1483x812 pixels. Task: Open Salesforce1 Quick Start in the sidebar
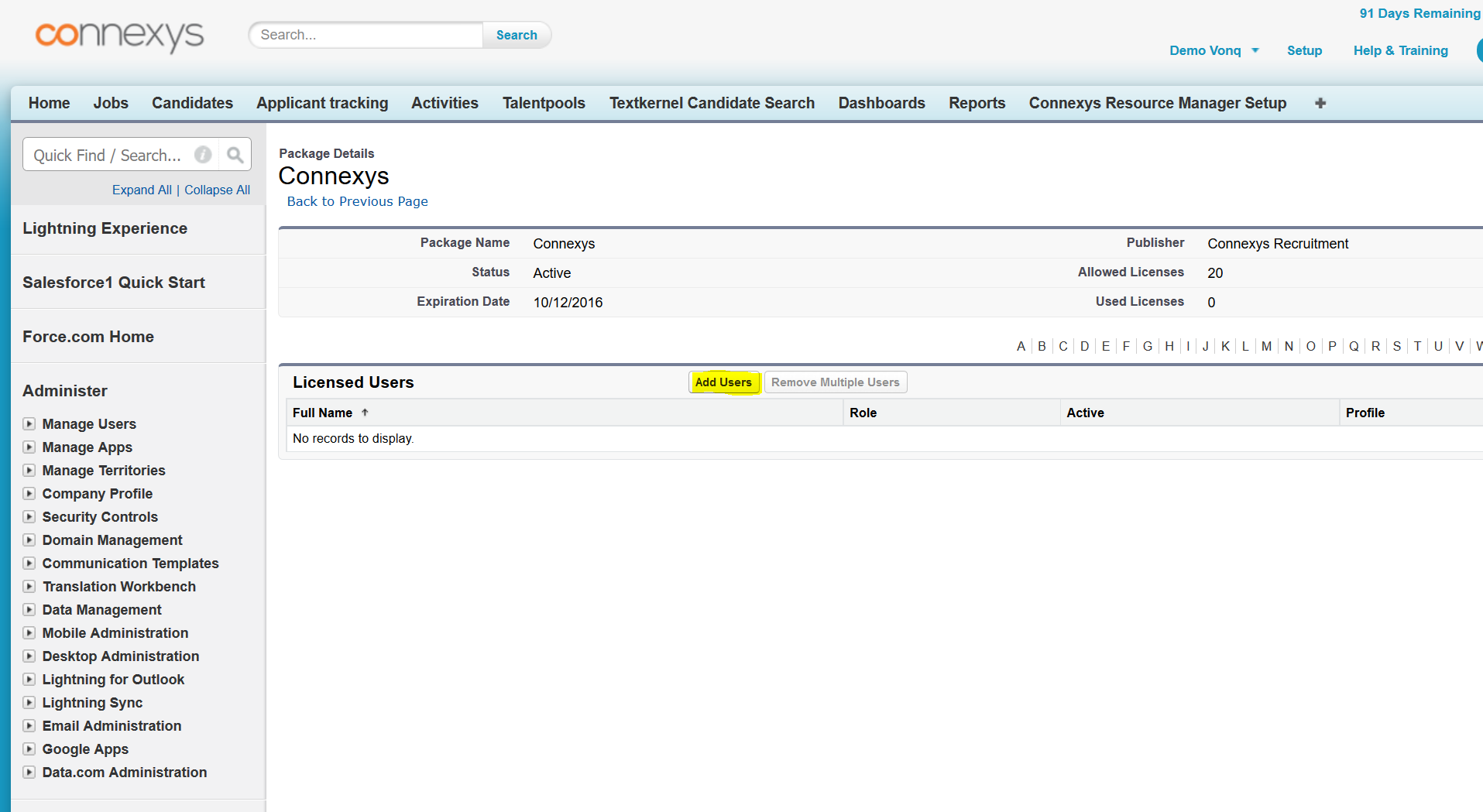point(113,283)
